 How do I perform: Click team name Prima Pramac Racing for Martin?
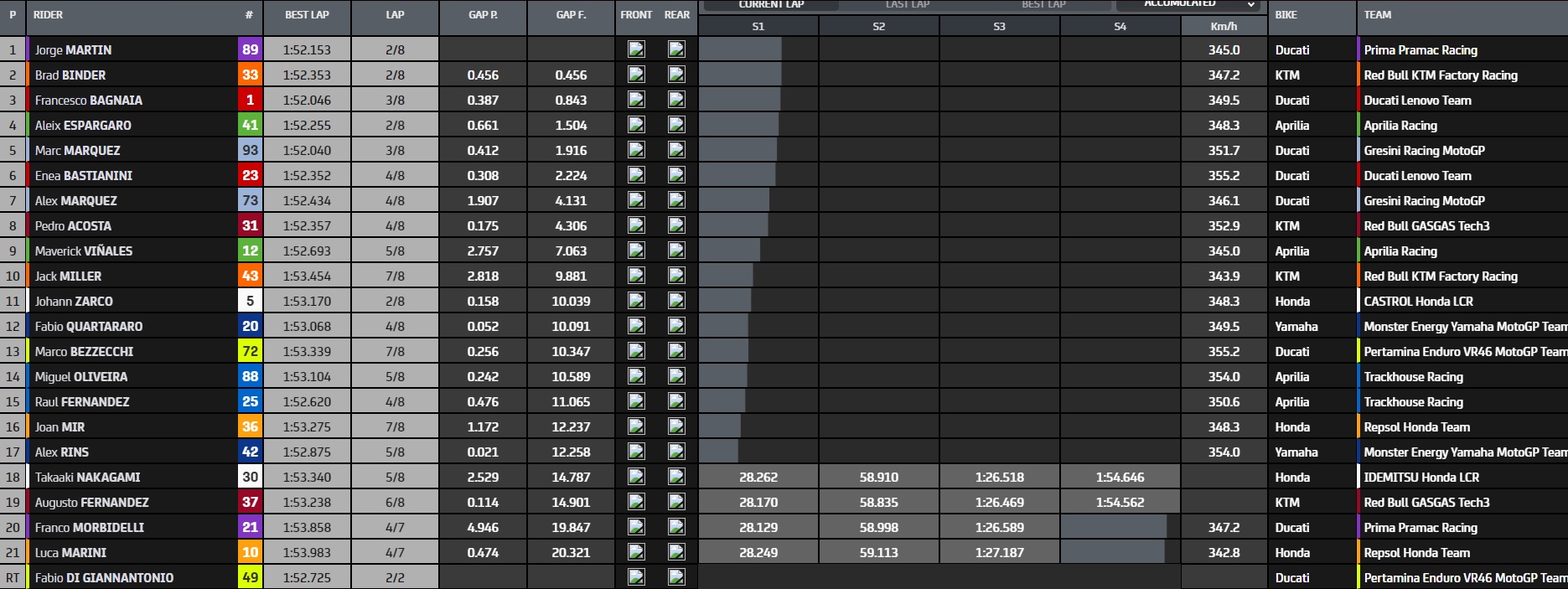tap(1421, 49)
